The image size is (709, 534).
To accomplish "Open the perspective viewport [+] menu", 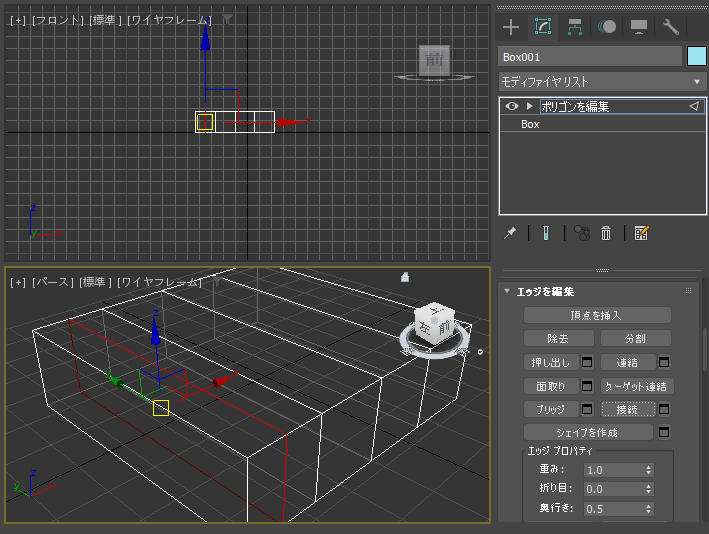I will pyautogui.click(x=18, y=282).
